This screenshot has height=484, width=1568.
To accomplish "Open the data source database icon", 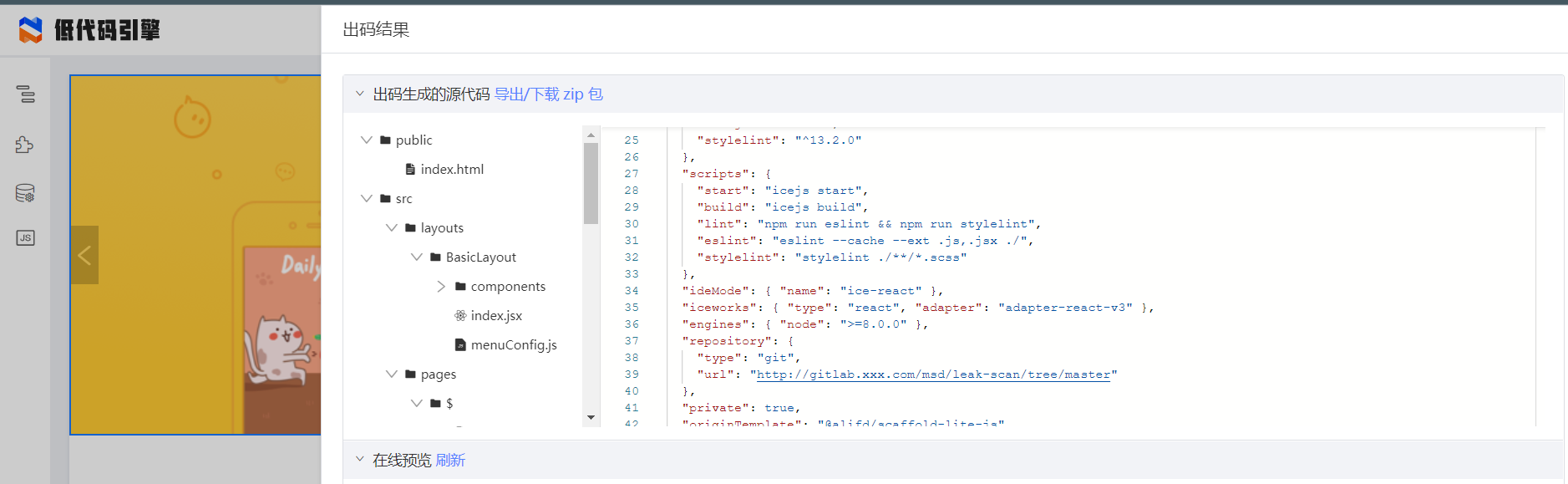I will (x=25, y=193).
